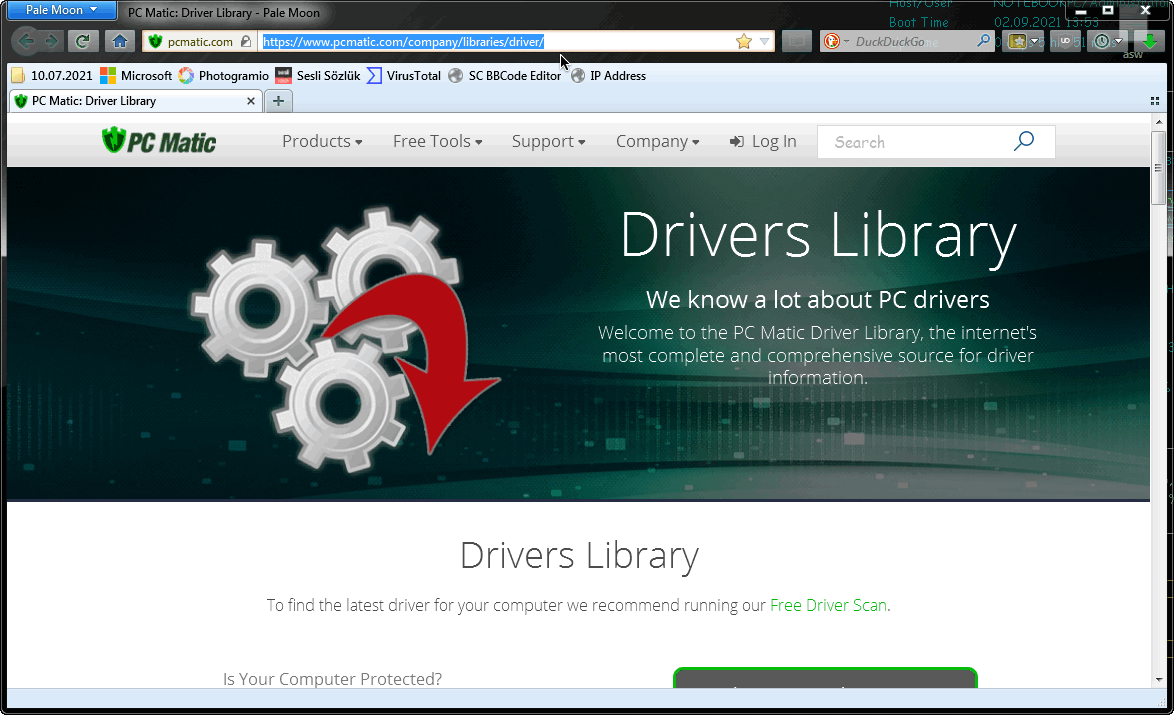This screenshot has height=715, width=1174.
Task: Click the selected URL in address bar
Action: point(403,42)
